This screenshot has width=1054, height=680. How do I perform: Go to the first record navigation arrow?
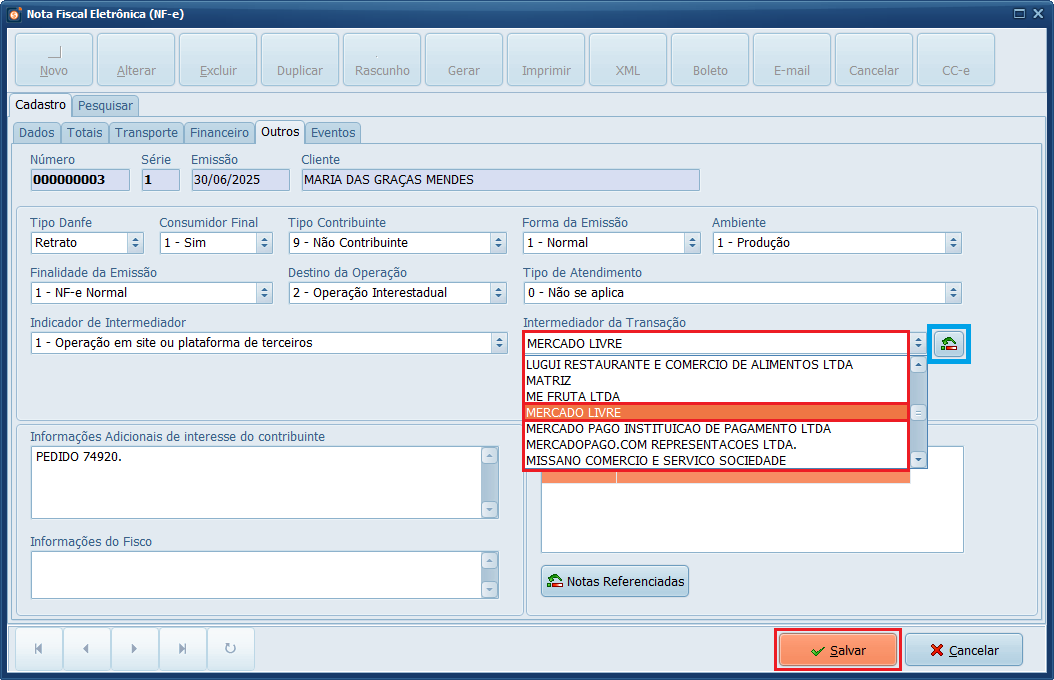click(38, 649)
